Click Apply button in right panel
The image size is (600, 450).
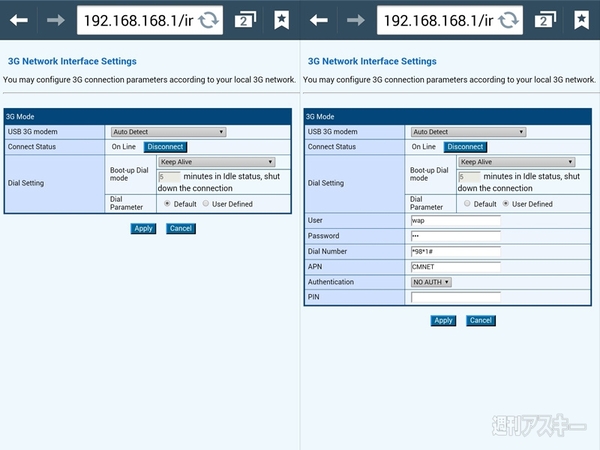pos(443,320)
